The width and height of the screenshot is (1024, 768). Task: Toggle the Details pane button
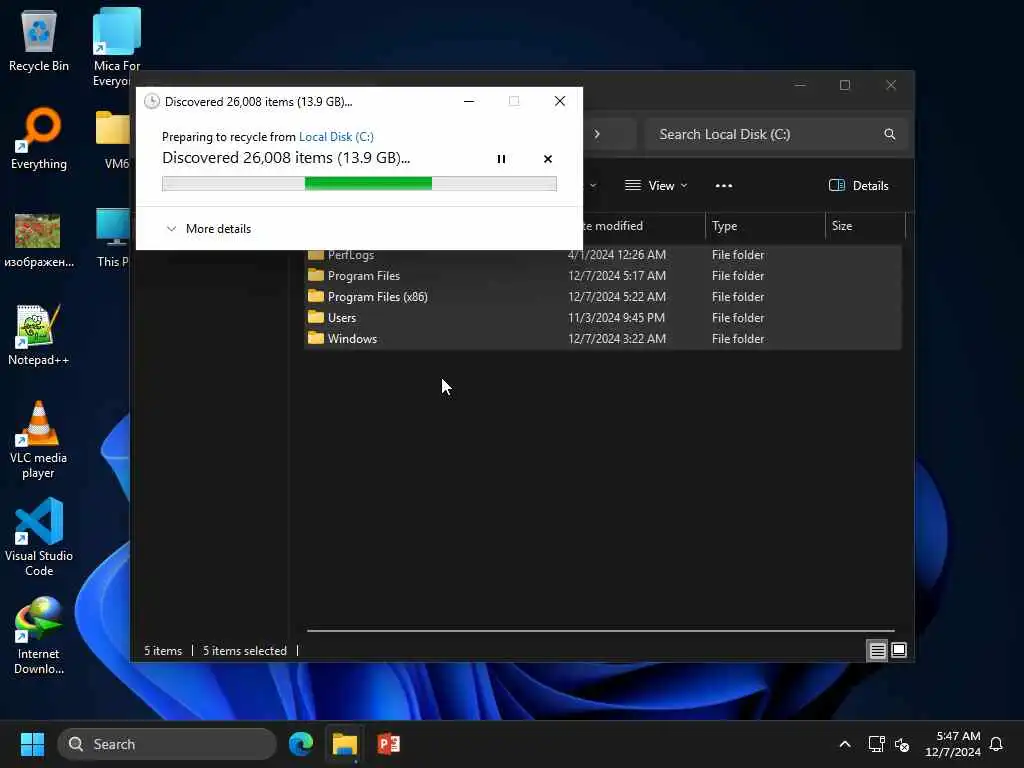coord(858,185)
